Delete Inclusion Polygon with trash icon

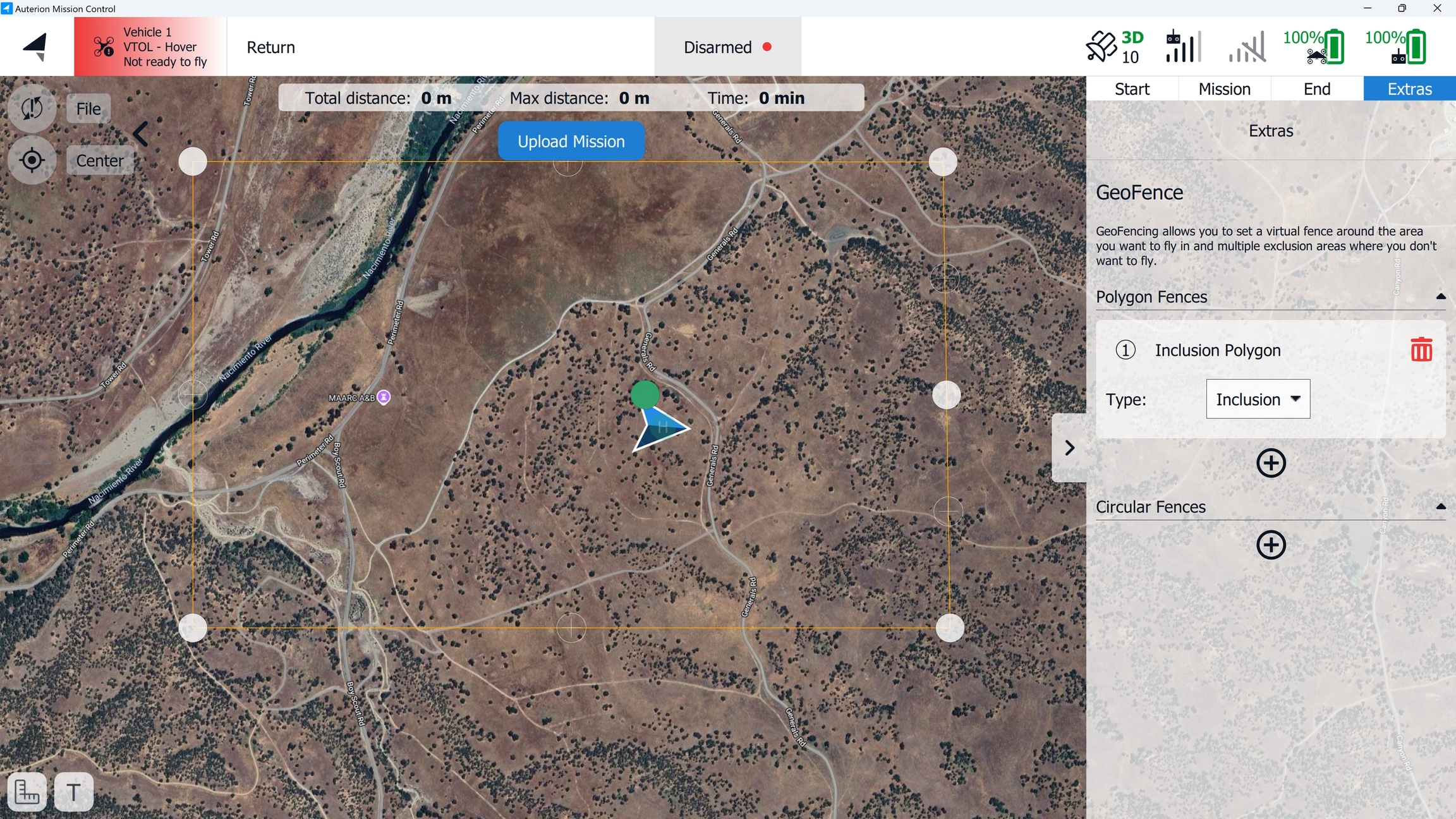(1421, 349)
